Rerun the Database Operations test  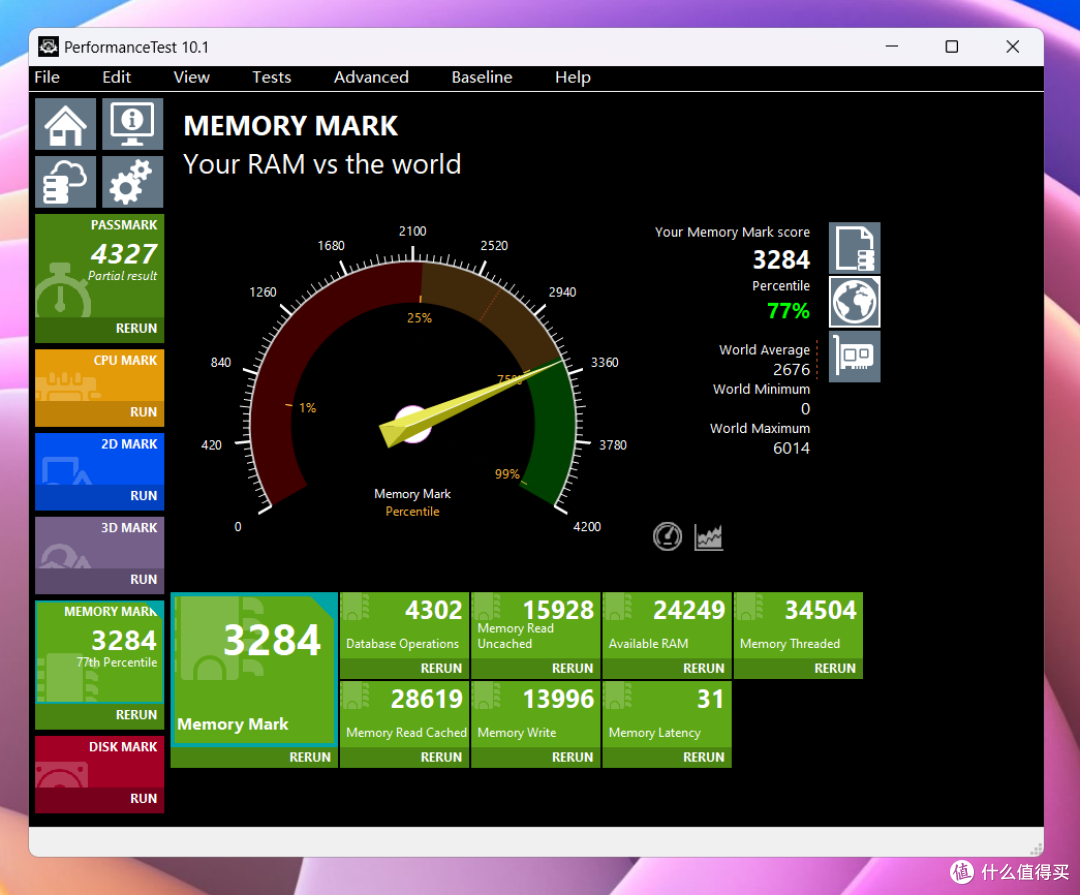[x=441, y=668]
